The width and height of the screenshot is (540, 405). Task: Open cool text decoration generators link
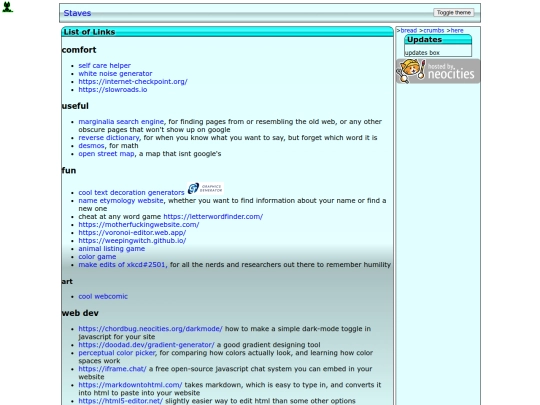point(131,193)
